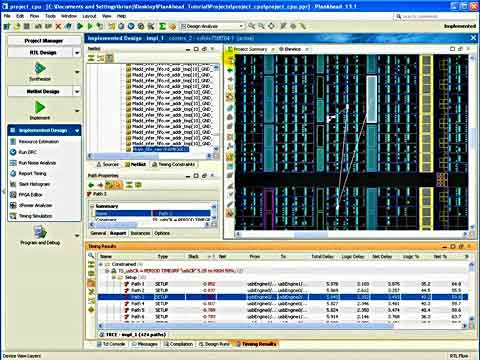
Task: Collapse the Summary section in Path Properties
Action: click(x=92, y=206)
